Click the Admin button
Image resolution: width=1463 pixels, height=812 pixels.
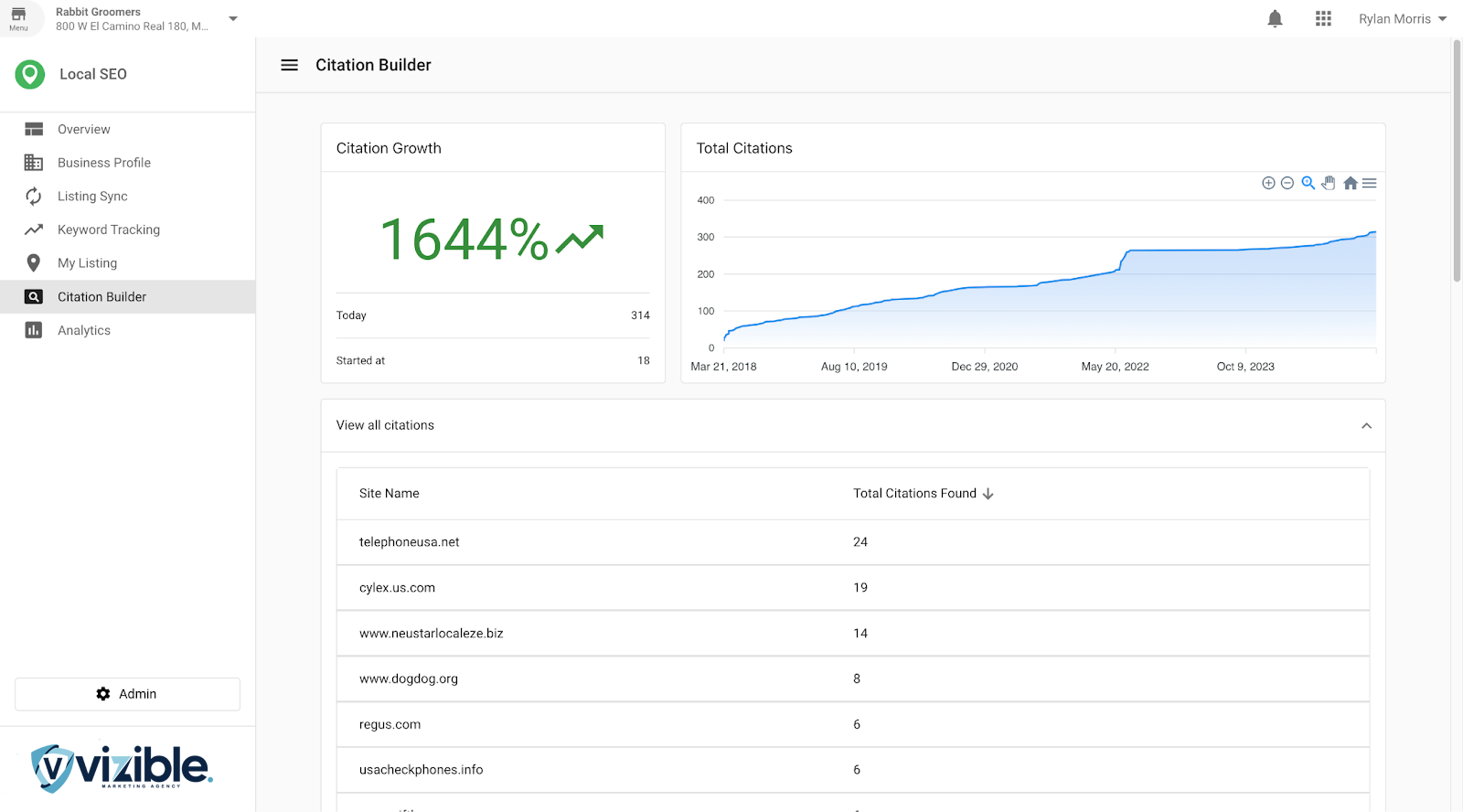tap(127, 694)
